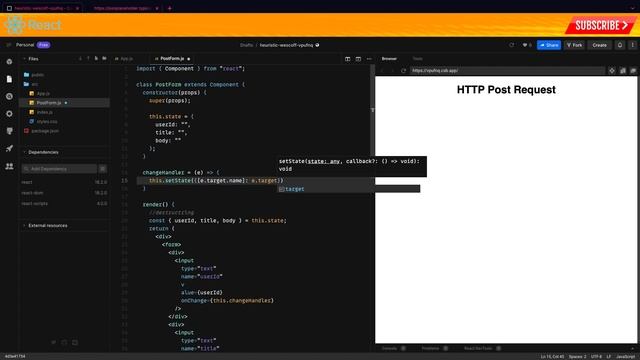Screen dimensions: 640x360
Task: Click the preview responsive view icon
Action: pos(622,71)
